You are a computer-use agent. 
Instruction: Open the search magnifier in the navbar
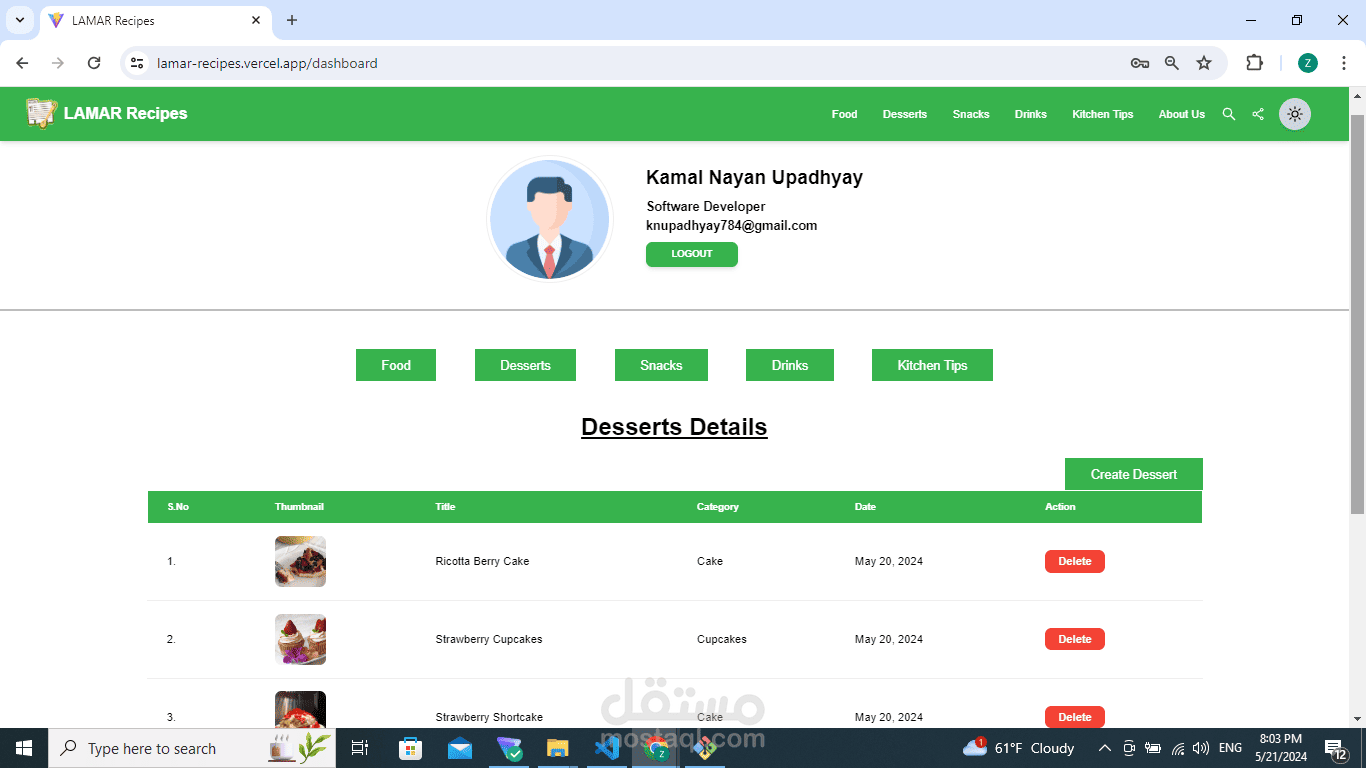coord(1229,114)
